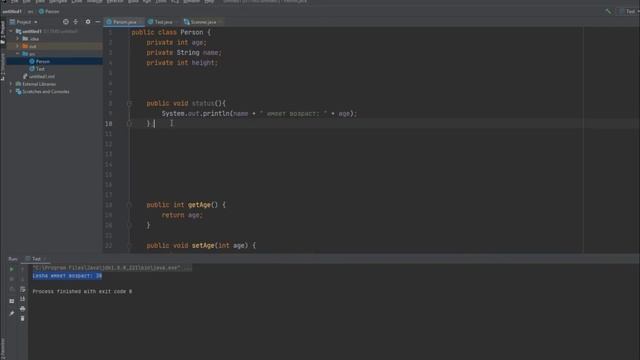640x360 pixels.
Task: Click the 'public class Person {' declaration line
Action: (x=171, y=32)
